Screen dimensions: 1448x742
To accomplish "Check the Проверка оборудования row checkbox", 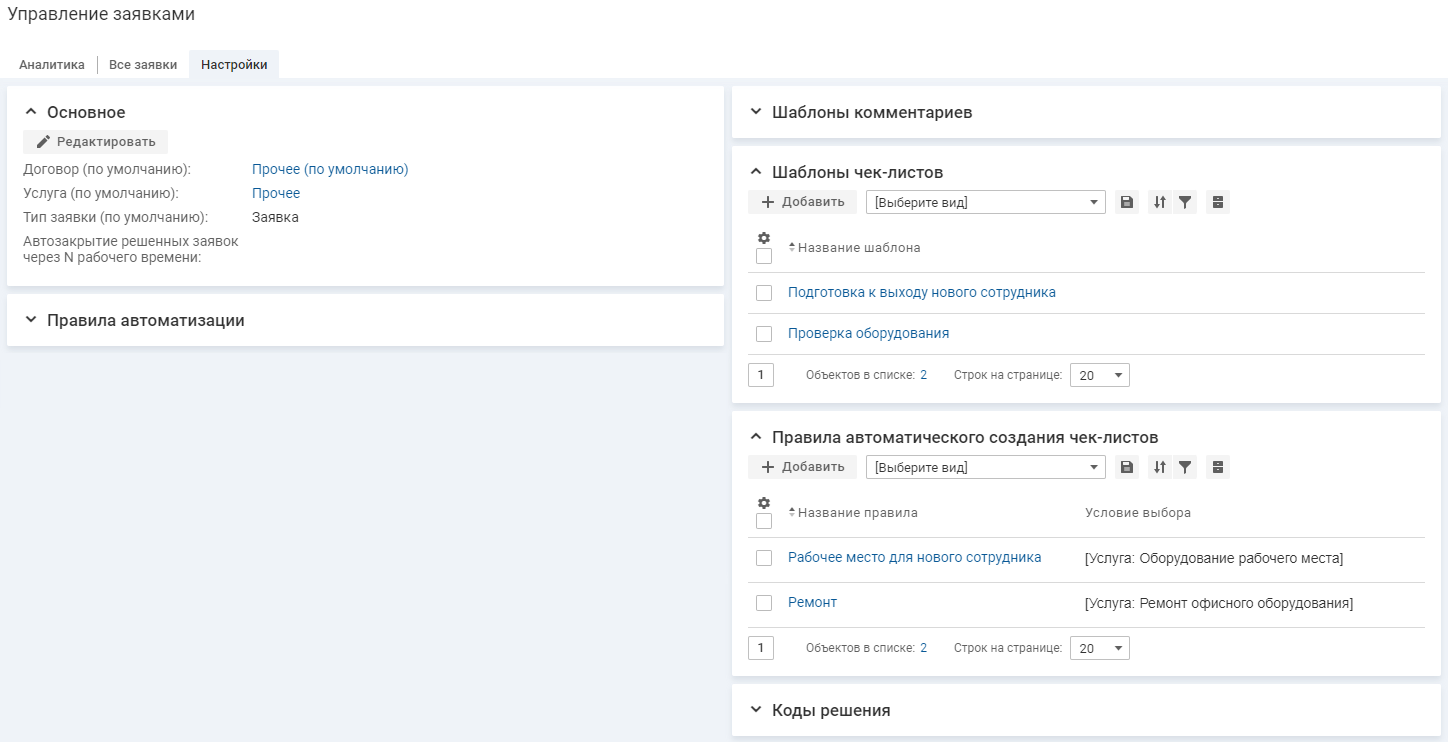I will point(764,334).
